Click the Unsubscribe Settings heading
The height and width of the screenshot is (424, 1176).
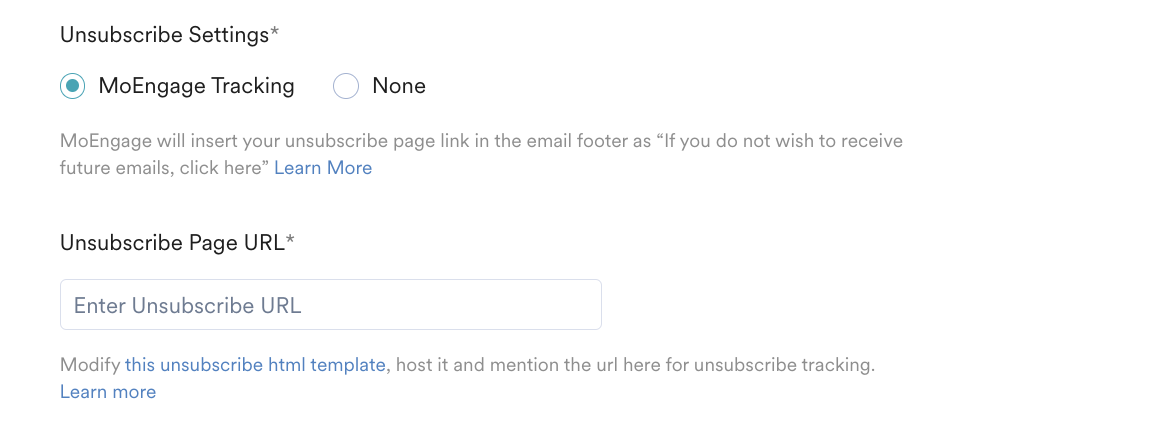click(164, 35)
